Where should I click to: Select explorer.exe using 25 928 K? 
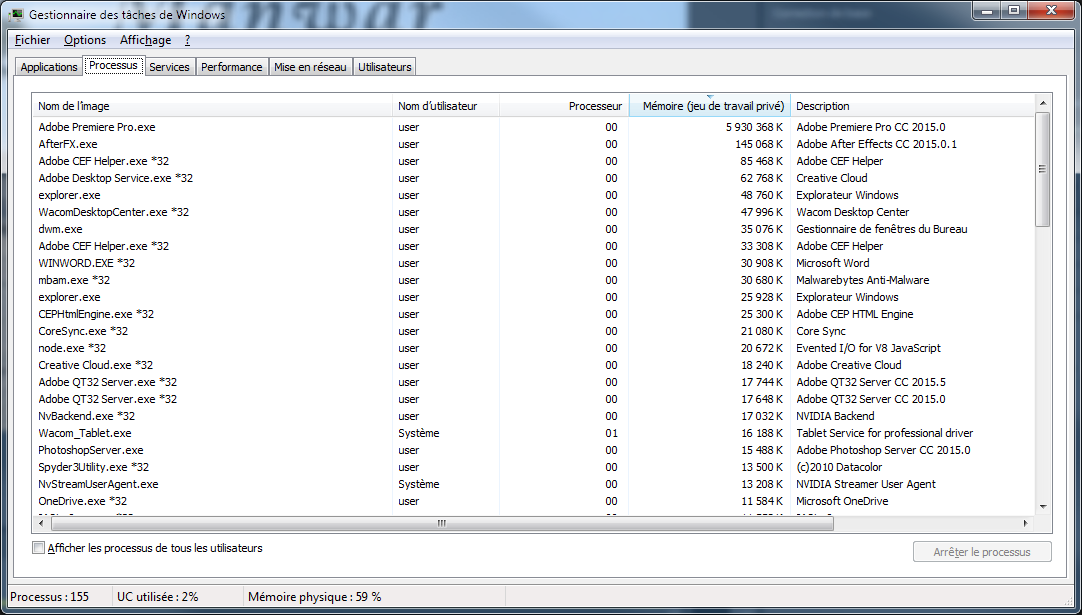(533, 297)
